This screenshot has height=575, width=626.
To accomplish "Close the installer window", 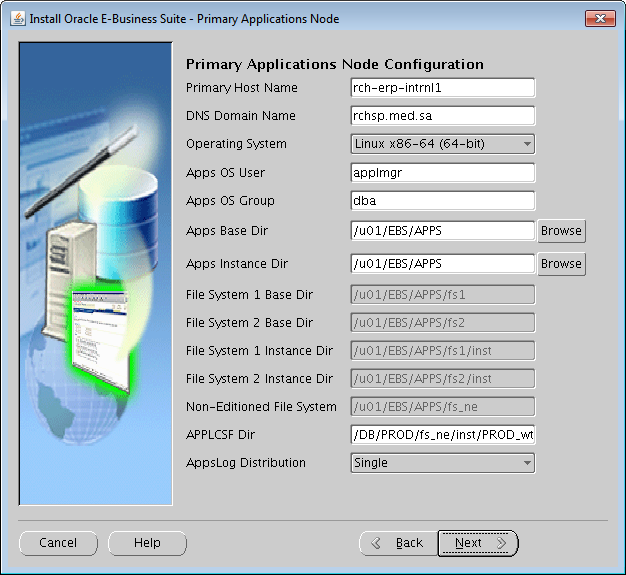I will (x=599, y=18).
